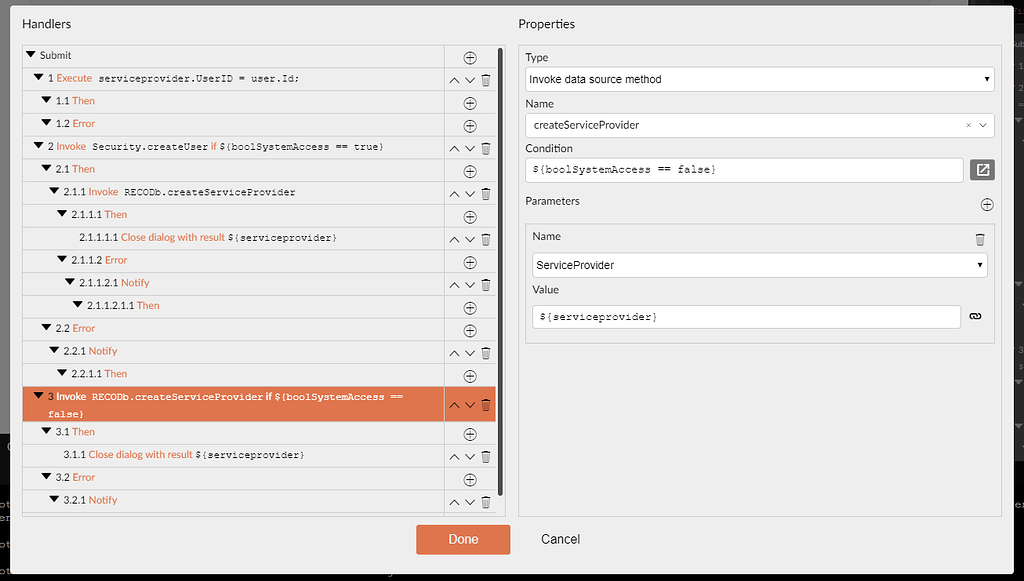Screen dimensions: 1024x581
Task: Delete the ServiceProvider parameter with trash icon
Action: coord(979,237)
